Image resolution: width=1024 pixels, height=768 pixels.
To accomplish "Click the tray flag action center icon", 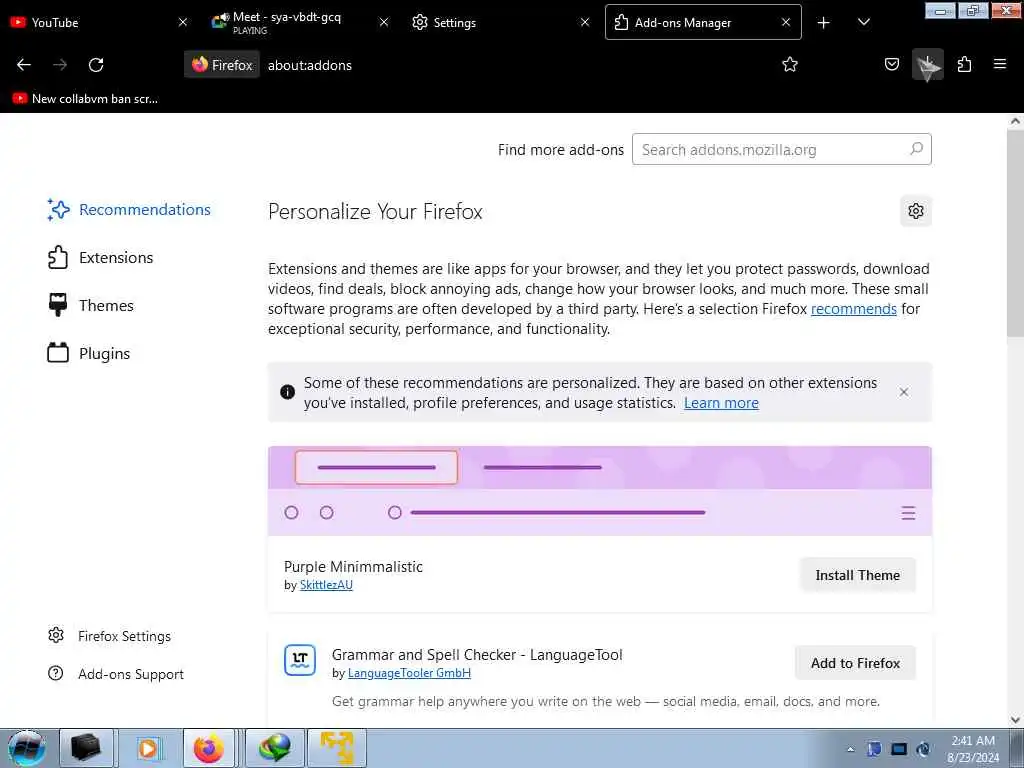I will click(874, 749).
